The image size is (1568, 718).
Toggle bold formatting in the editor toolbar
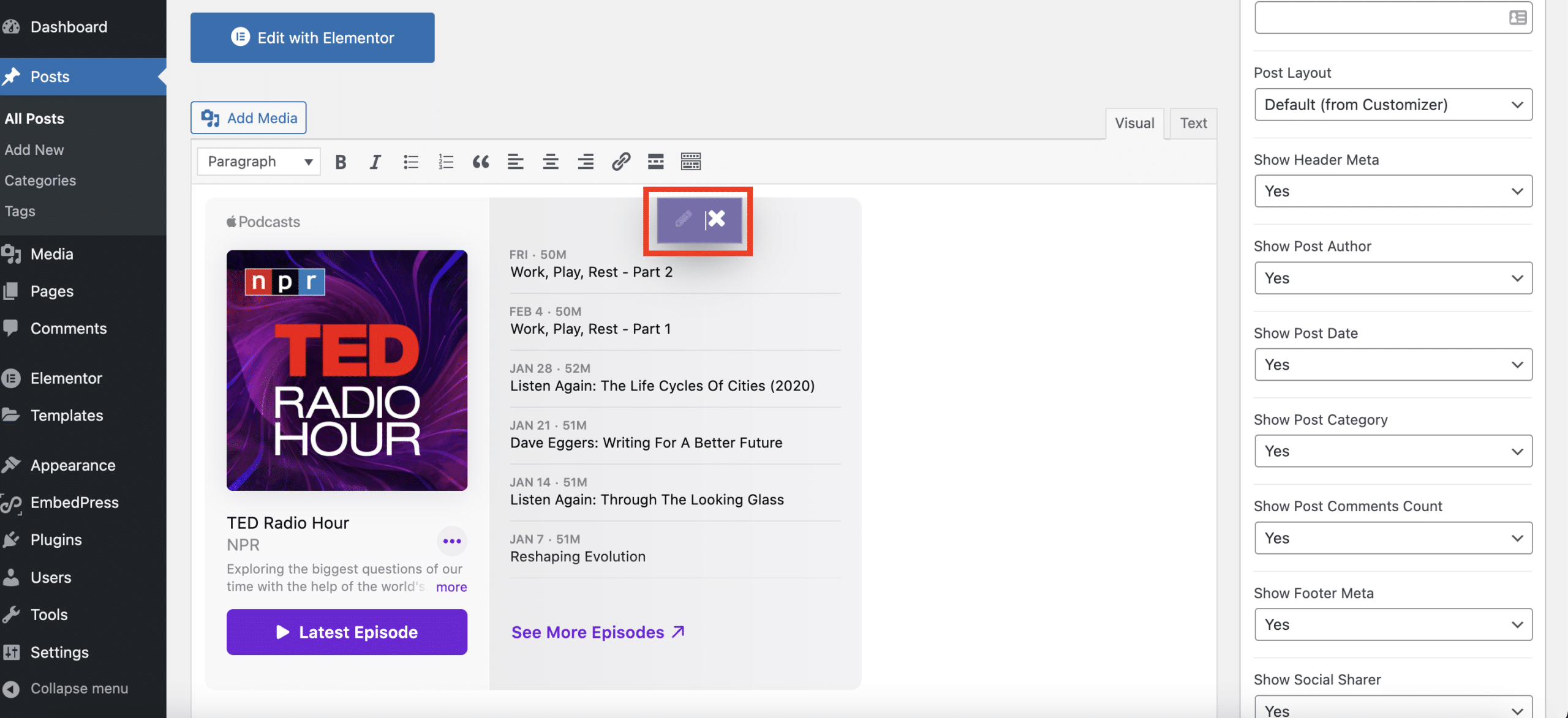pyautogui.click(x=341, y=161)
